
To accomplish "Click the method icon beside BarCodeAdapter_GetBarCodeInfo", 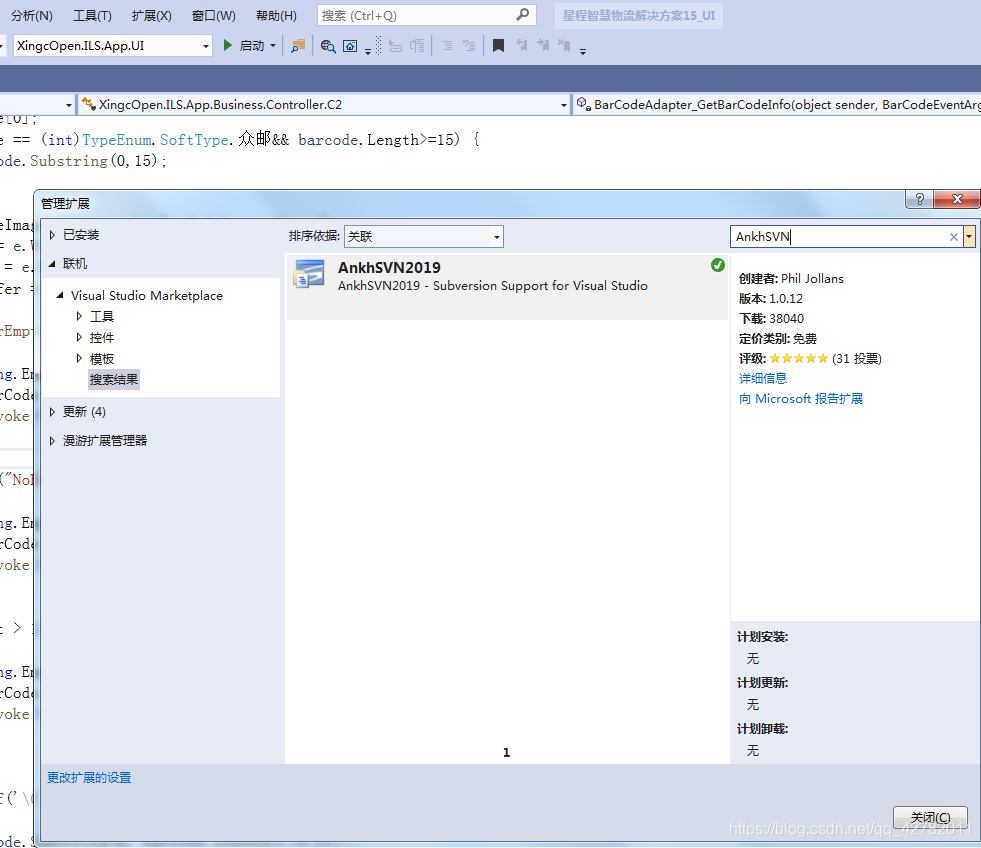I will pyautogui.click(x=583, y=104).
